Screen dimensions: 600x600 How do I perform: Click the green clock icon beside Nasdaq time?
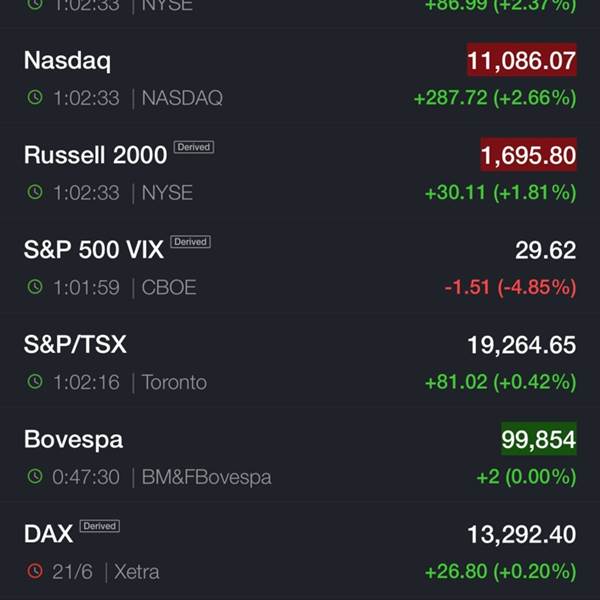pos(35,97)
